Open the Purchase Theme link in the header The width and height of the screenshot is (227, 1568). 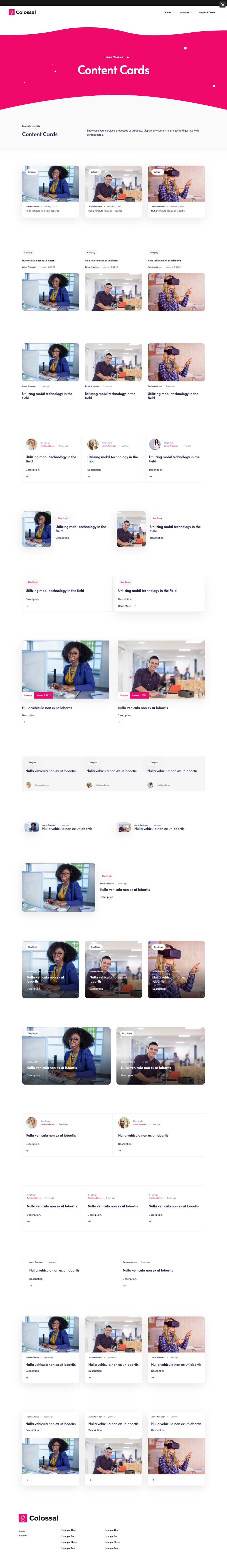pyautogui.click(x=207, y=12)
